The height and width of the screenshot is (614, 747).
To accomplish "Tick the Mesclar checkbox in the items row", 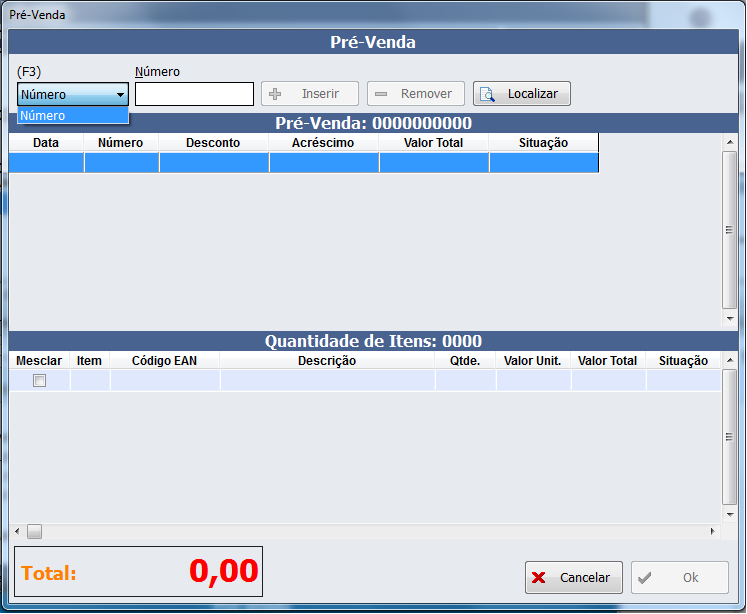I will click(40, 380).
